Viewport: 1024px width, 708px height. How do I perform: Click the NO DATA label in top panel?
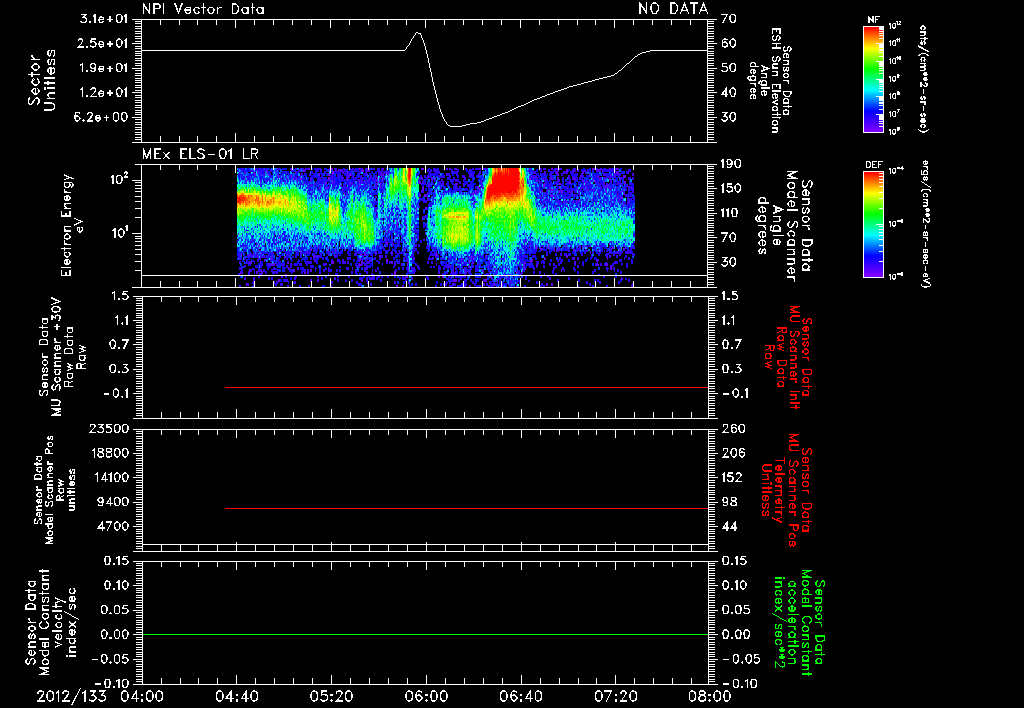pos(673,8)
